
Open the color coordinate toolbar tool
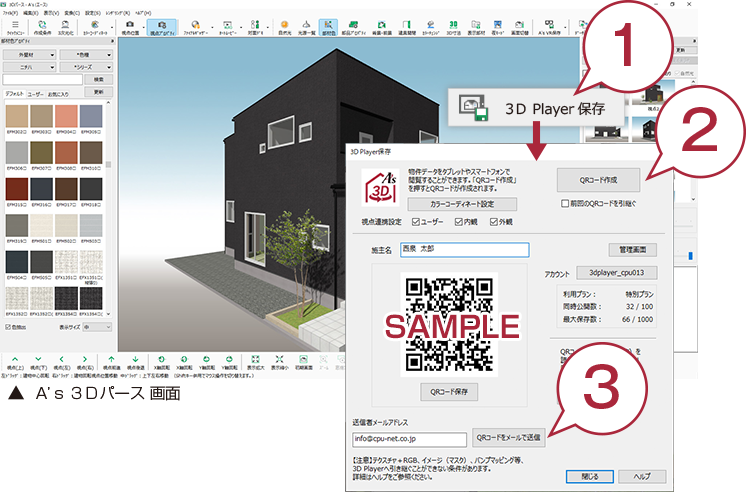tap(95, 27)
